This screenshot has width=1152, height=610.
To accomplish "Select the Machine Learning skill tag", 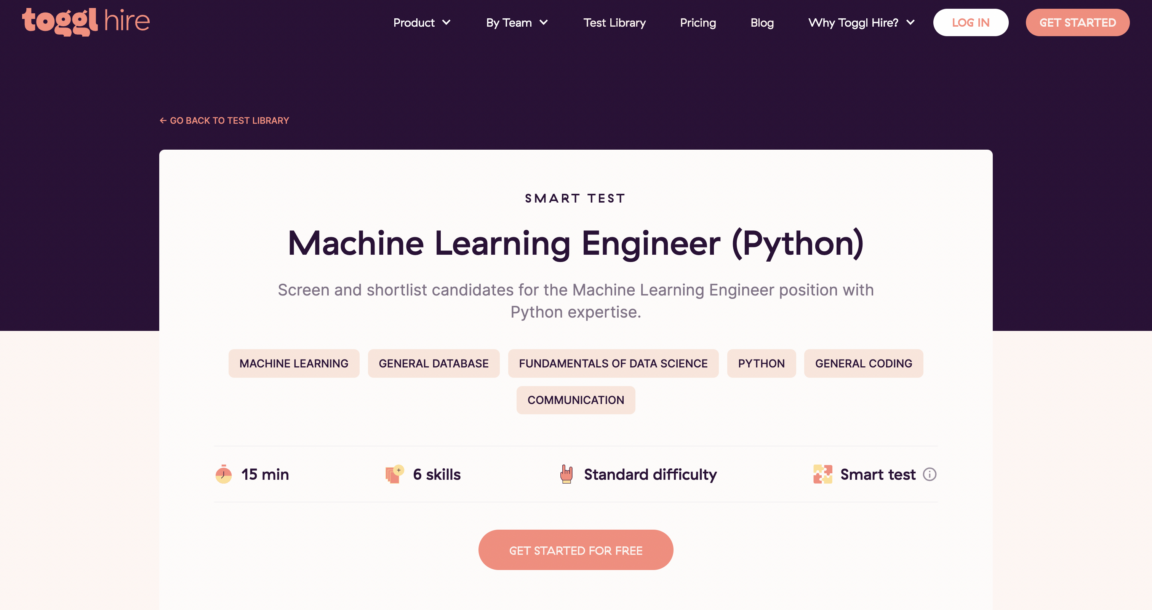I will click(294, 363).
